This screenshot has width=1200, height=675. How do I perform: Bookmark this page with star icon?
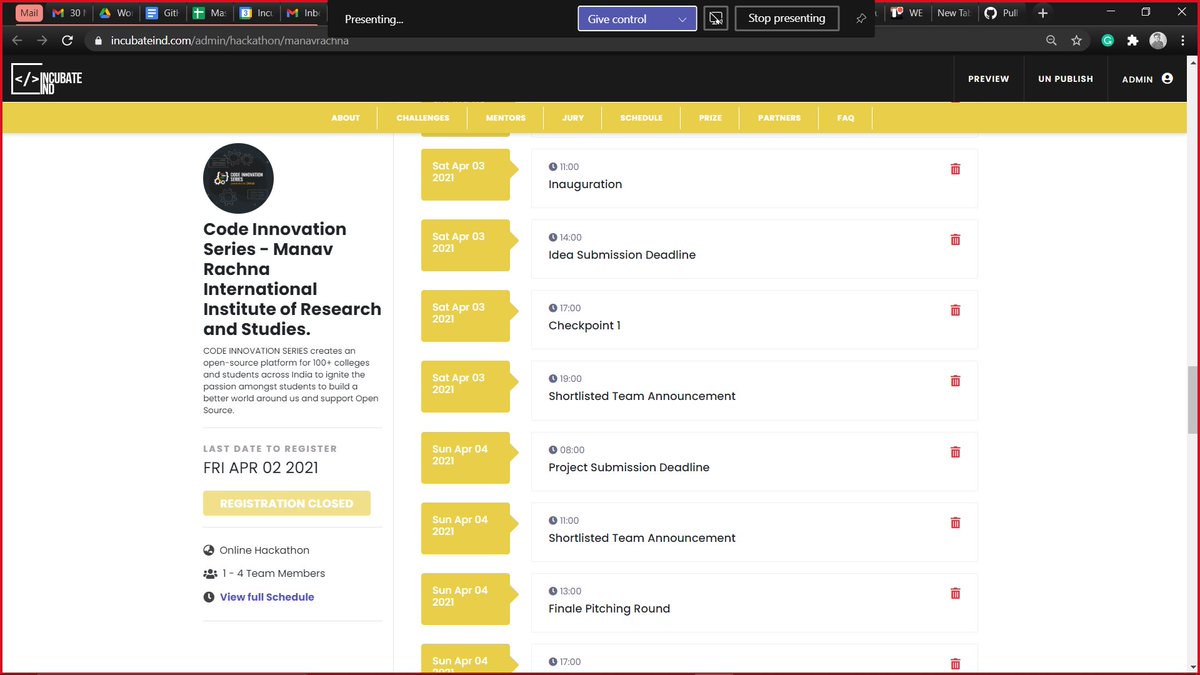pyautogui.click(x=1077, y=41)
